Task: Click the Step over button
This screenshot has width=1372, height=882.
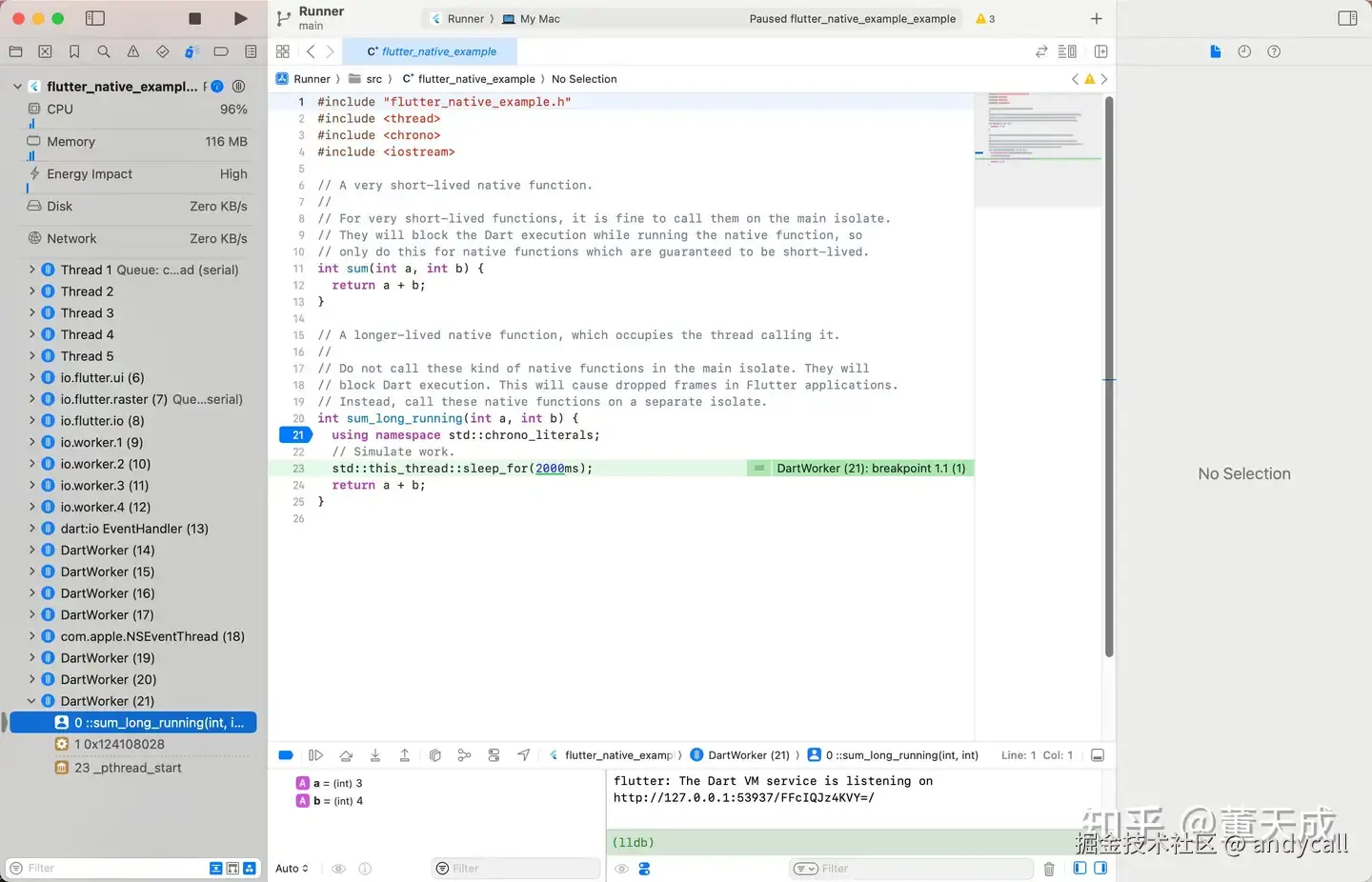Action: [346, 755]
